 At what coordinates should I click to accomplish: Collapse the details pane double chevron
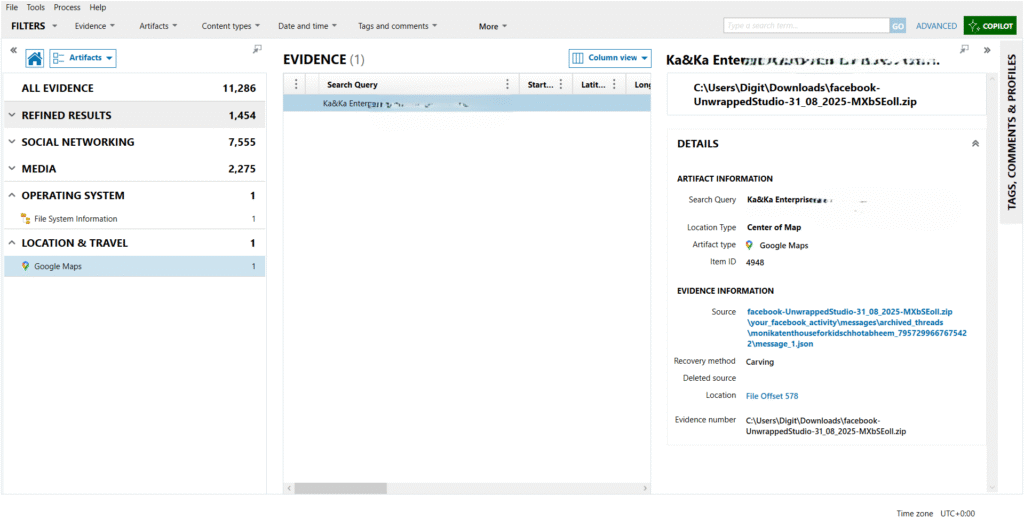987,50
